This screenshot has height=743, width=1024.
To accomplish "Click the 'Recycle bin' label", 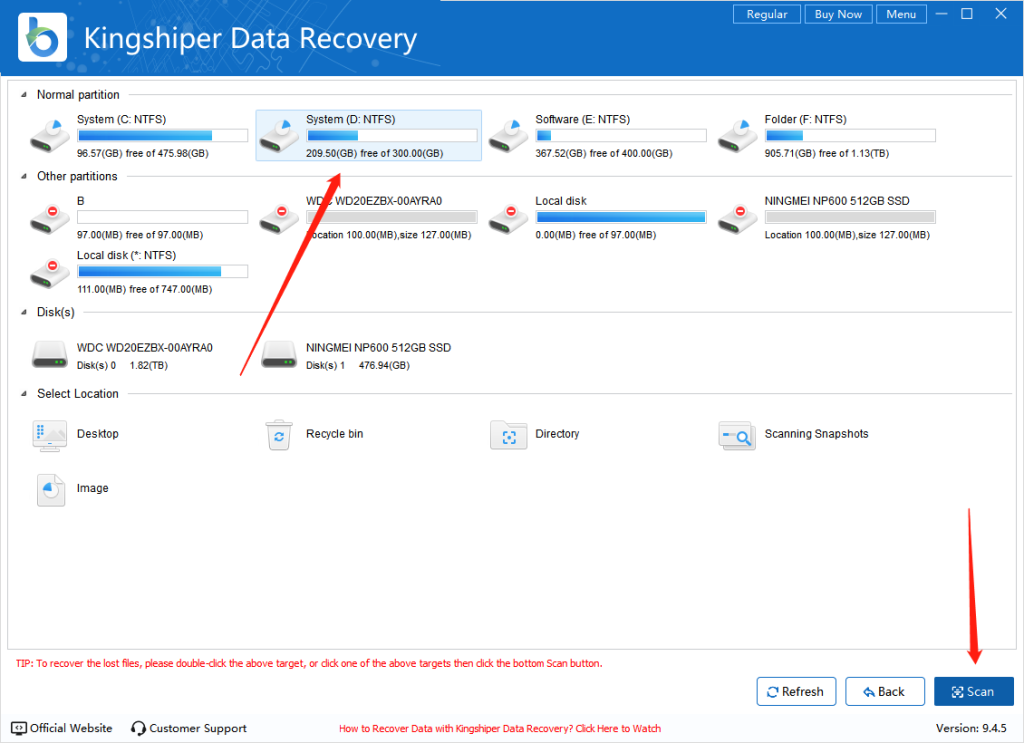I will (334, 434).
